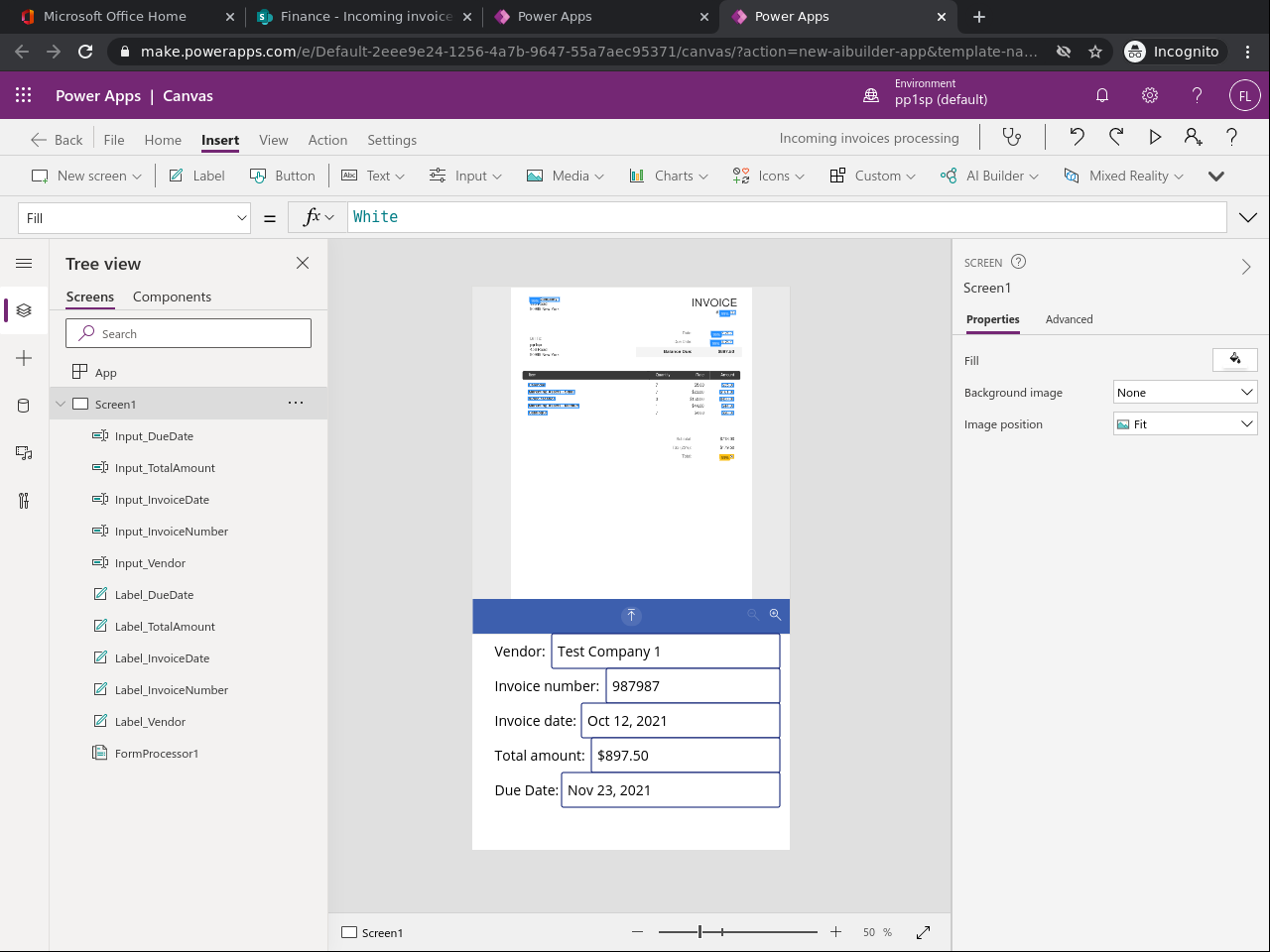The image size is (1270, 952).
Task: Bookmark this page with the star icon
Action: click(x=1095, y=52)
